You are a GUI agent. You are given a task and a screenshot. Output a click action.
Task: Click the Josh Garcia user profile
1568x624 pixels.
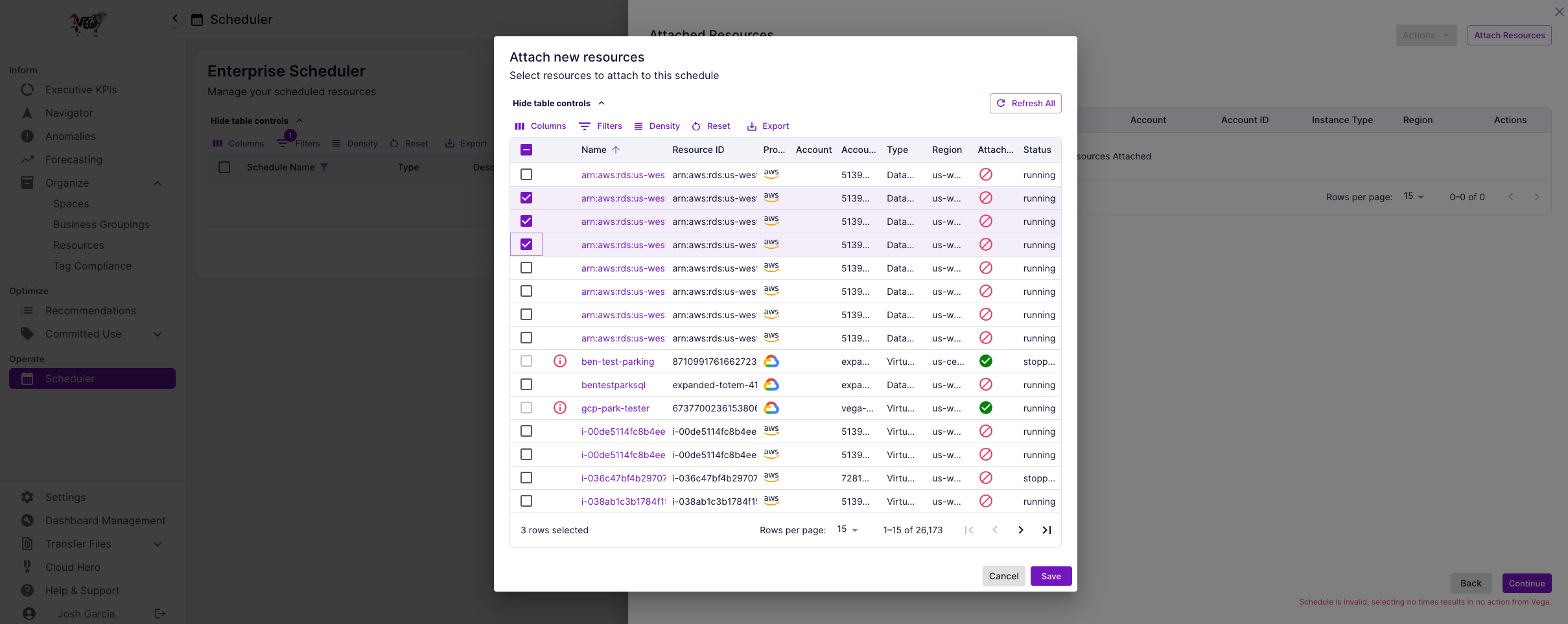tap(86, 614)
